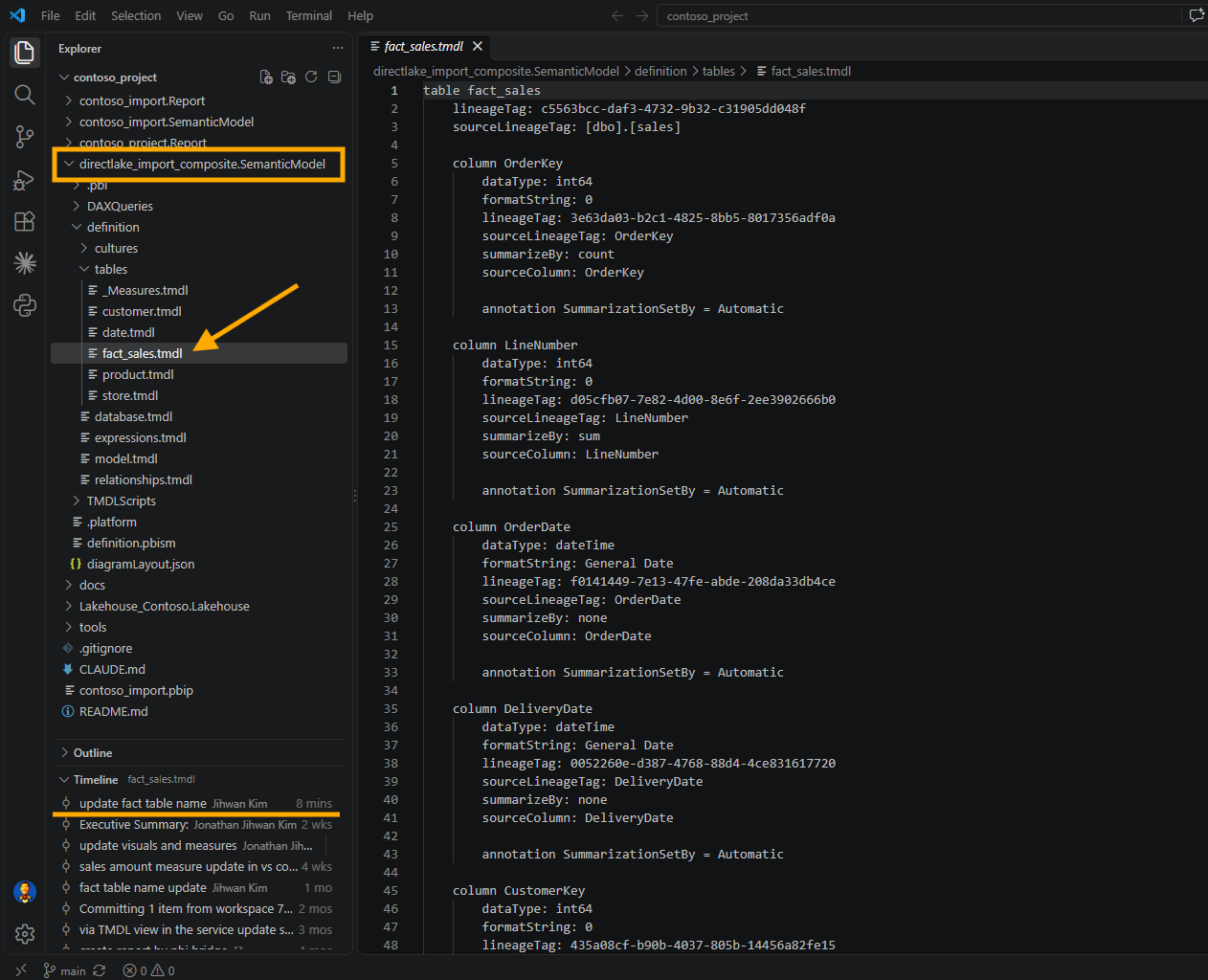Open the Explorer view in activity bar
1208x980 pixels.
tap(25, 52)
